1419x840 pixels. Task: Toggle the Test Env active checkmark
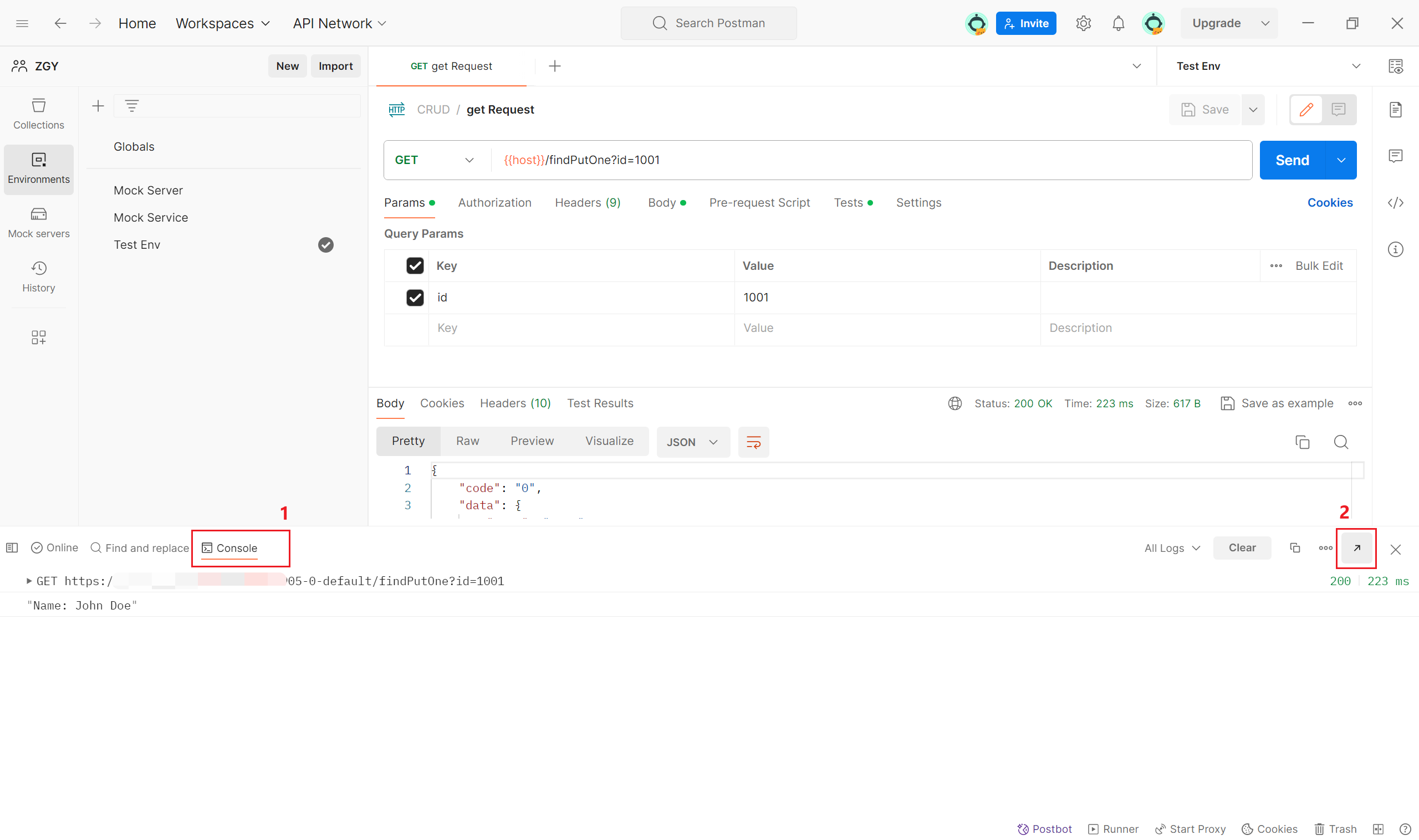(325, 245)
